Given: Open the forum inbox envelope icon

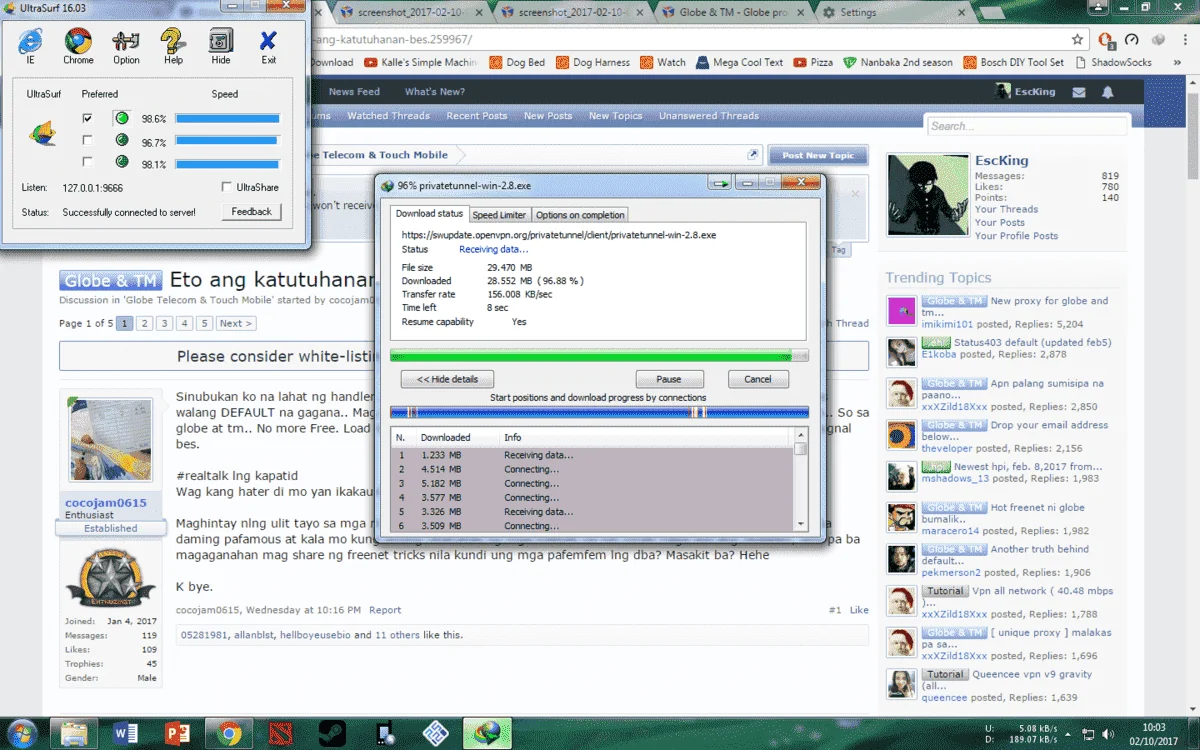Looking at the screenshot, I should (x=1079, y=92).
